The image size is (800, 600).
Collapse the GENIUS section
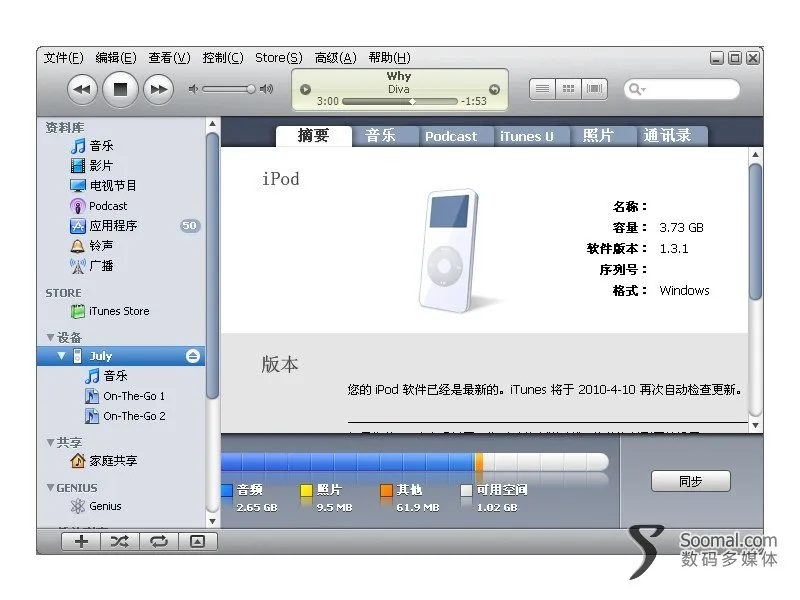point(50,488)
